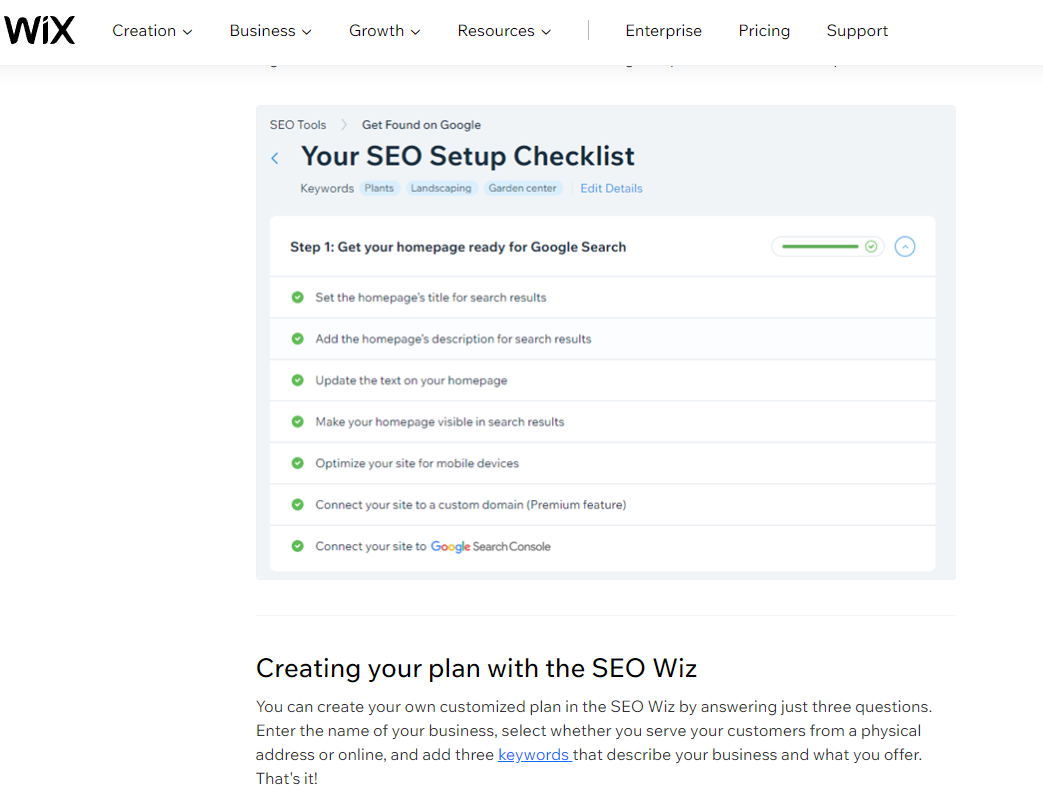Toggle check for Set the homepage's title
Screen dimensions: 1043x798
point(297,297)
